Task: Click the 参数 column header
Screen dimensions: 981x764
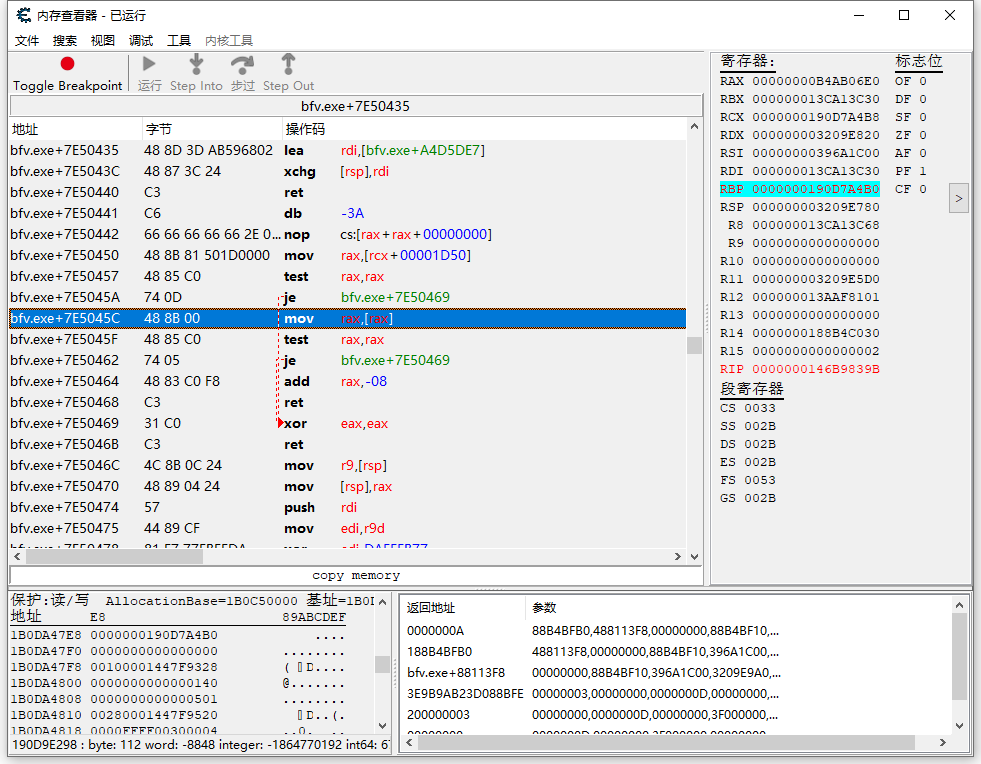Action: (738, 608)
